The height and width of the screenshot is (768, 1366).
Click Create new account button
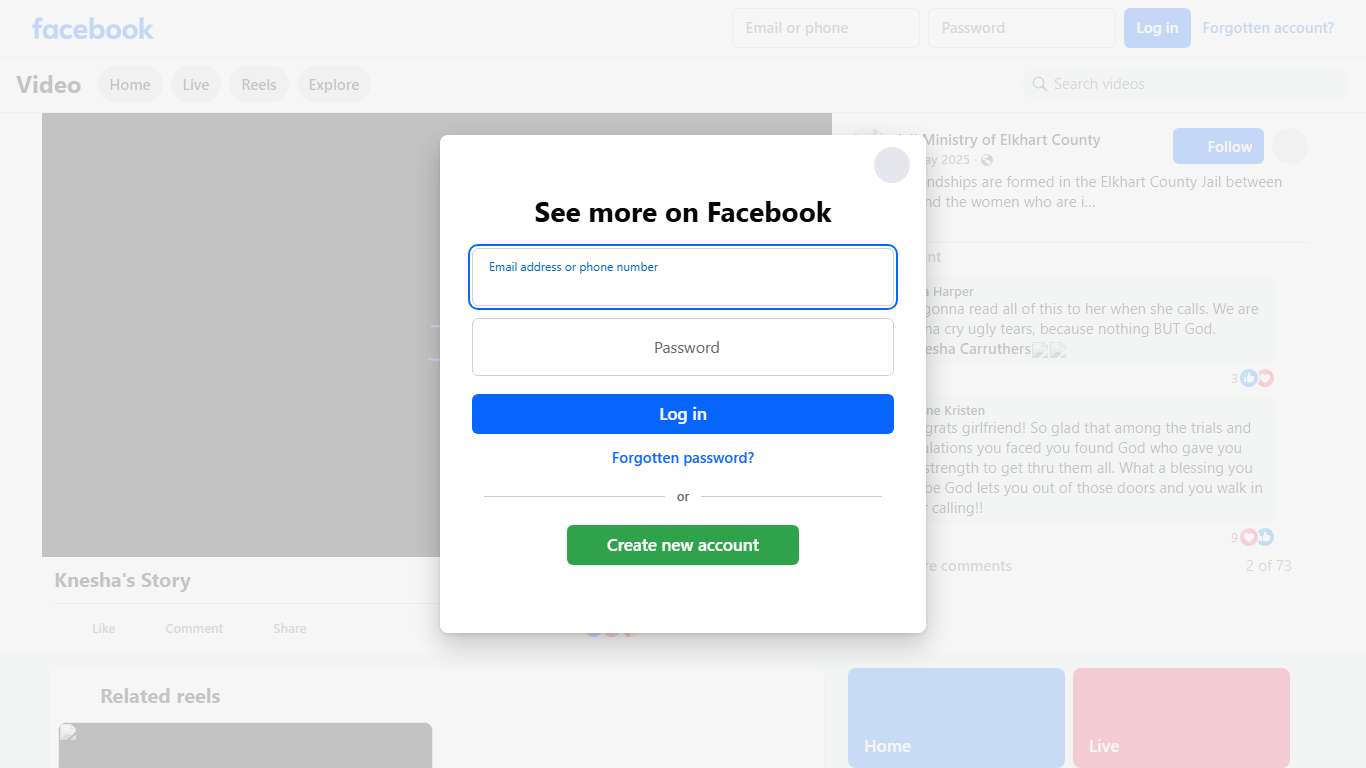click(683, 545)
